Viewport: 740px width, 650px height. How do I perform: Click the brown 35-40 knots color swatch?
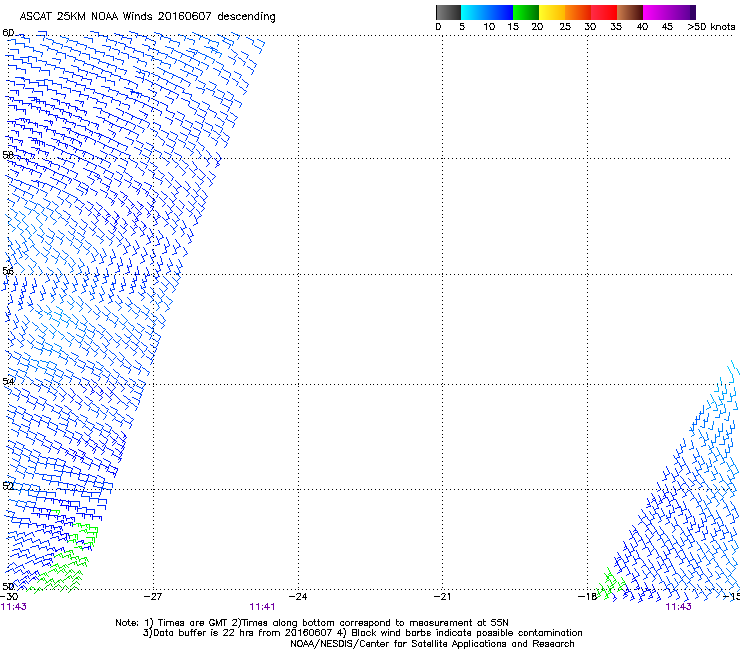coord(630,12)
